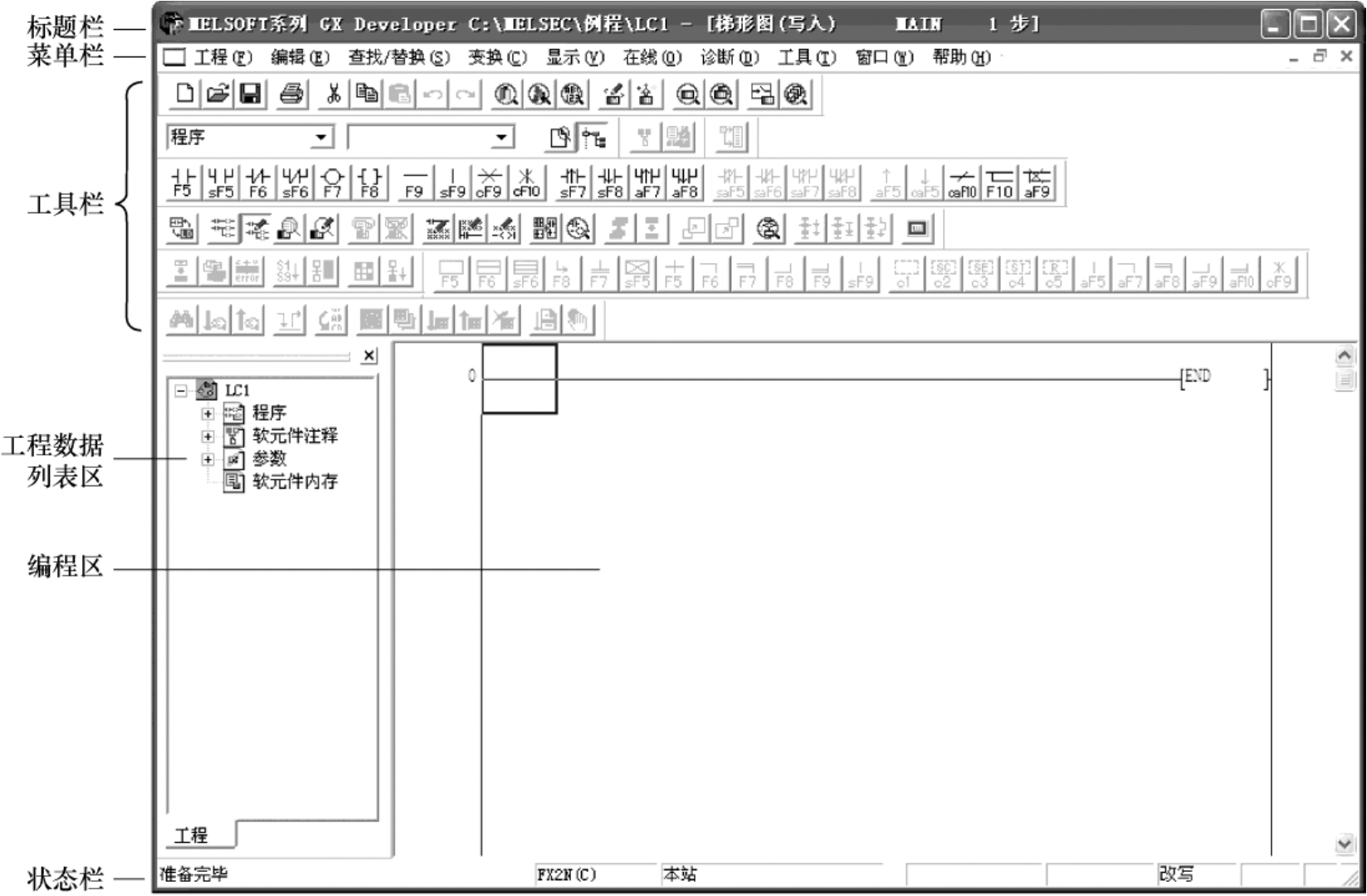This screenshot has height=896, width=1367.
Task: Delete horizontal line cF9
Action: tap(489, 183)
